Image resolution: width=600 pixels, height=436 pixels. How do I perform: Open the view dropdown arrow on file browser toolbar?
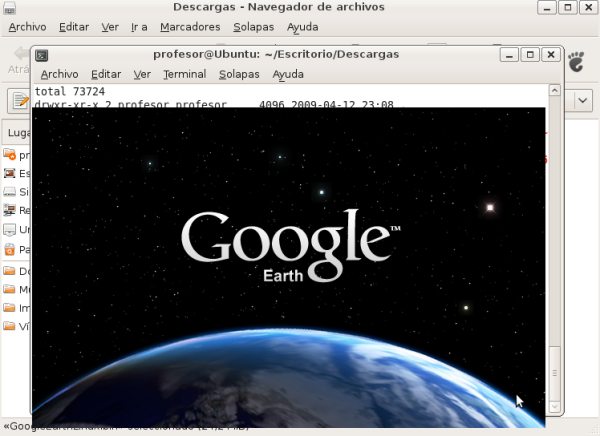[x=582, y=100]
